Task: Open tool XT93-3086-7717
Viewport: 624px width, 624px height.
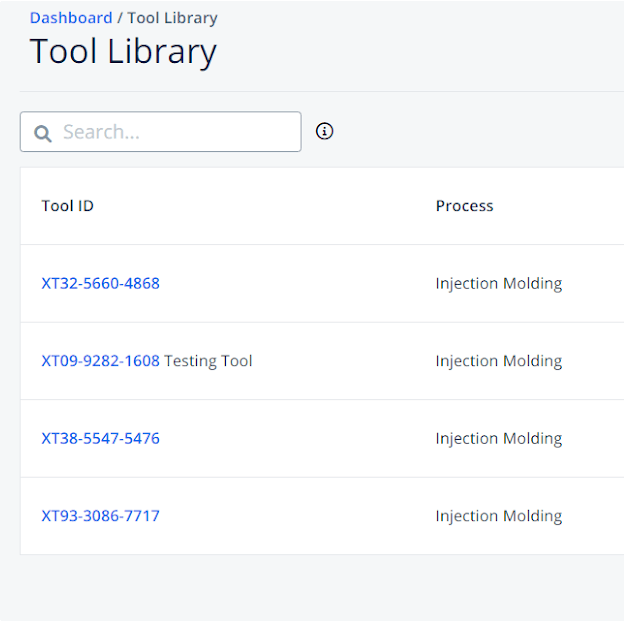Action: pos(100,516)
